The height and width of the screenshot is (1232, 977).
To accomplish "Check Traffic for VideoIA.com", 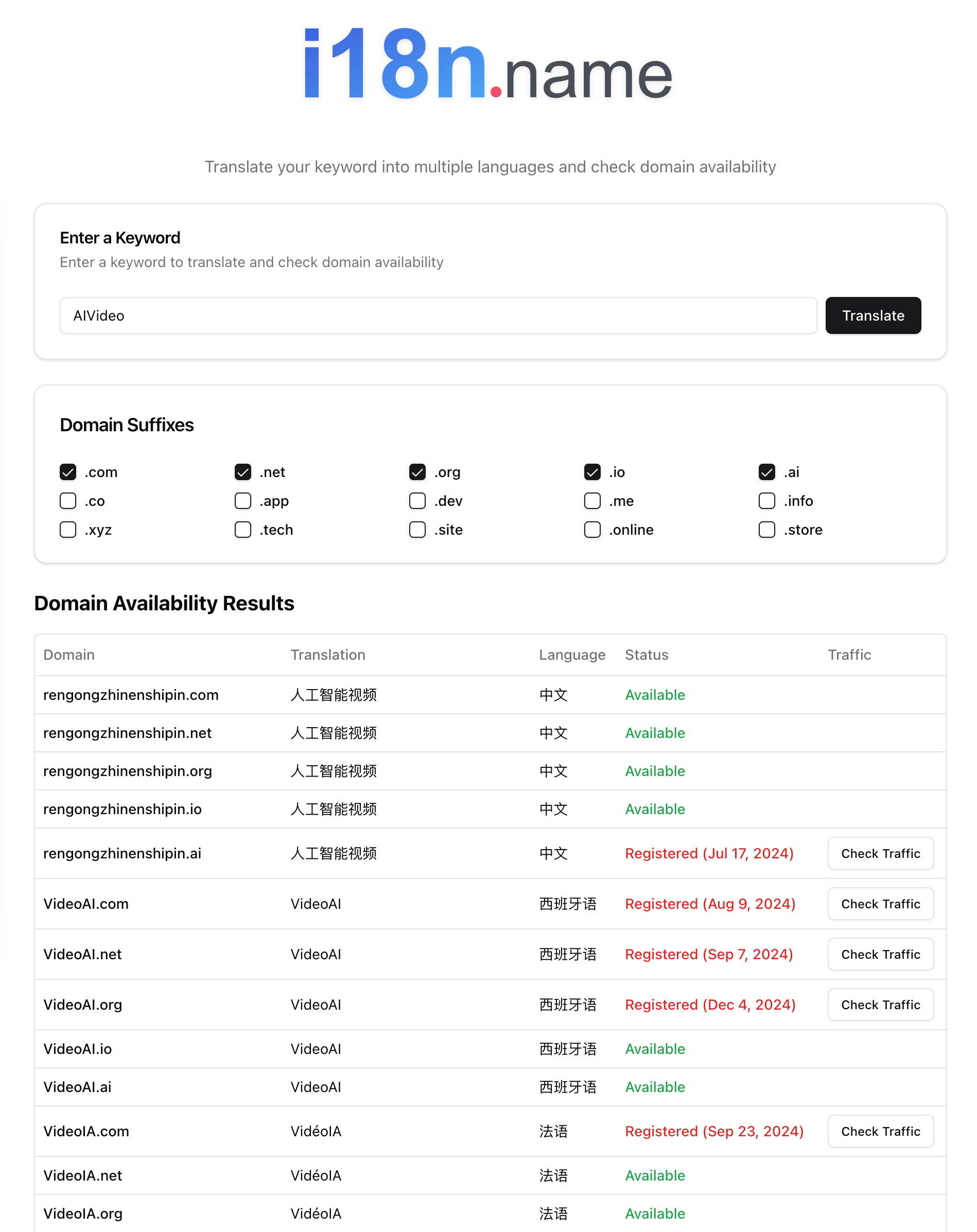I will [880, 1132].
